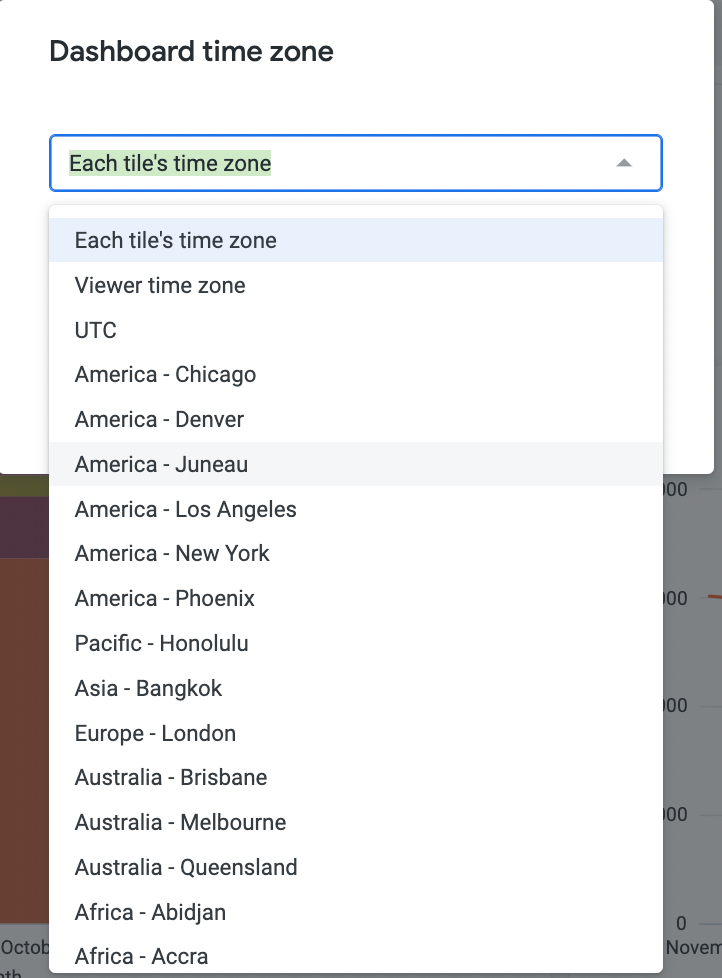Collapse the time zone dropdown using the chevron
722x978 pixels.
(x=624, y=162)
